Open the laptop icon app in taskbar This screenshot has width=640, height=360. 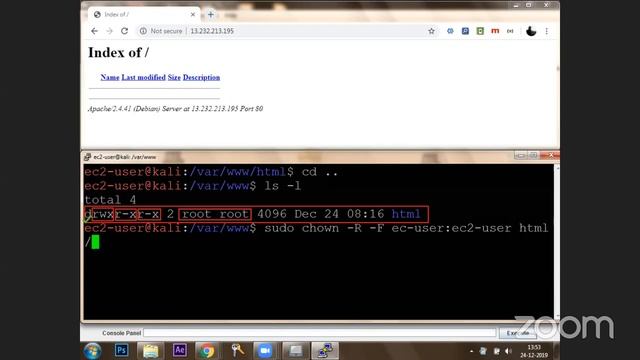pyautogui.click(x=295, y=351)
